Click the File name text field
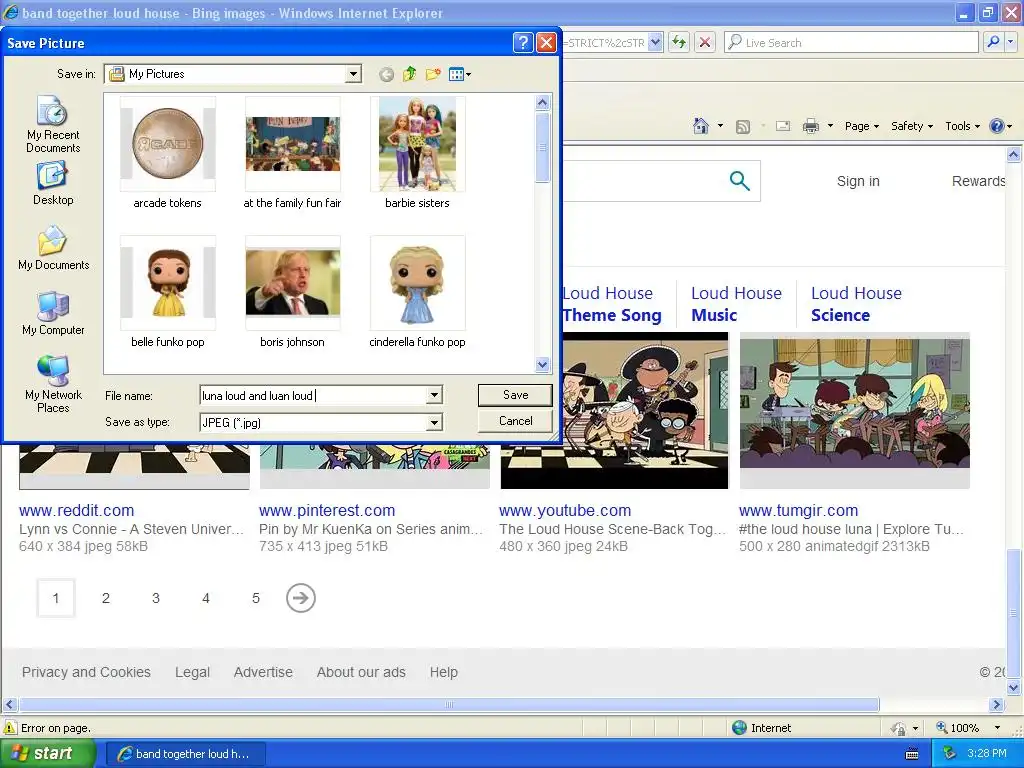 click(313, 395)
